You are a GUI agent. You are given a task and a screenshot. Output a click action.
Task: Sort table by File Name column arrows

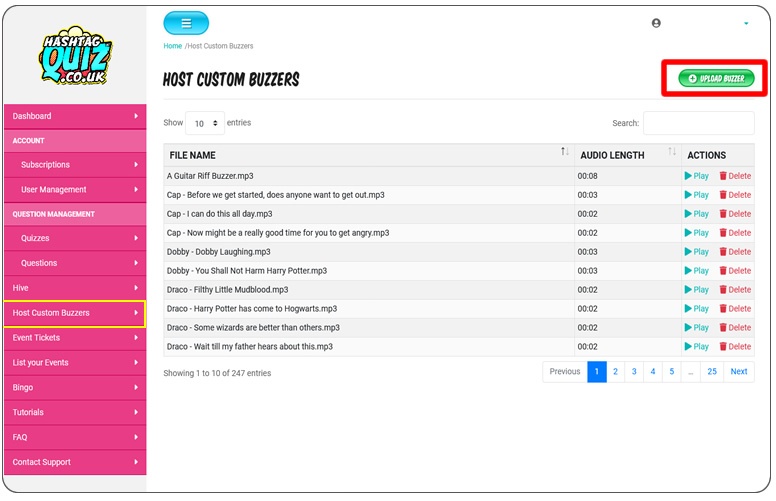pyautogui.click(x=565, y=151)
